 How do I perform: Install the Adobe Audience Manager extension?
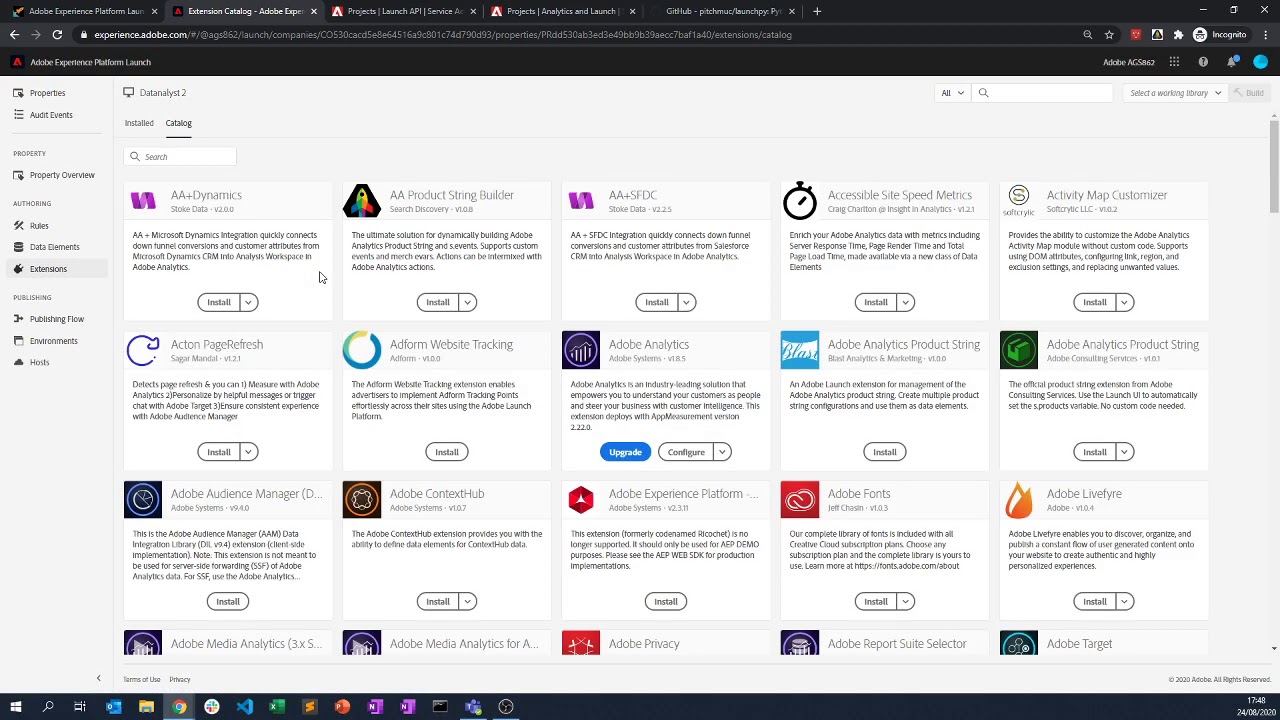[x=228, y=601]
